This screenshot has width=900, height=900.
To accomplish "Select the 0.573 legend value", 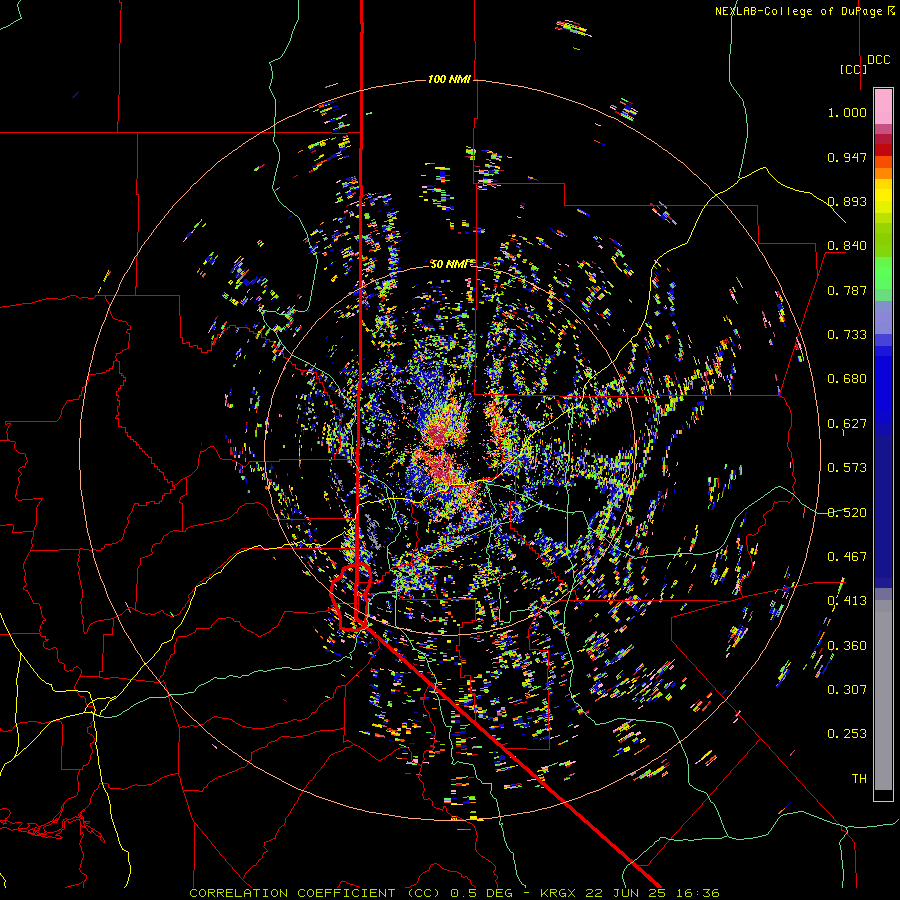I will pyautogui.click(x=847, y=468).
